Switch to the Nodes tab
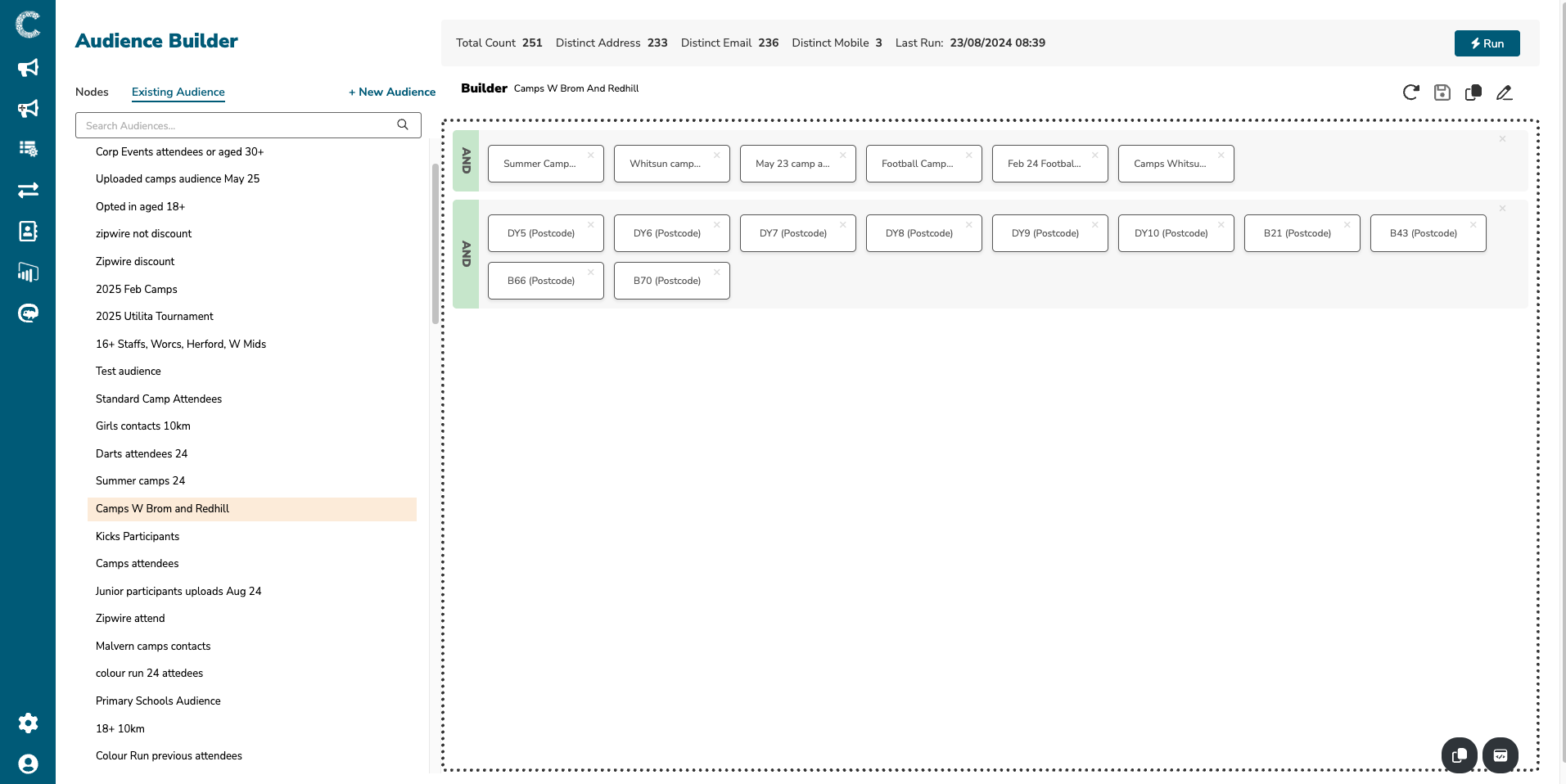The height and width of the screenshot is (784, 1566). point(92,92)
